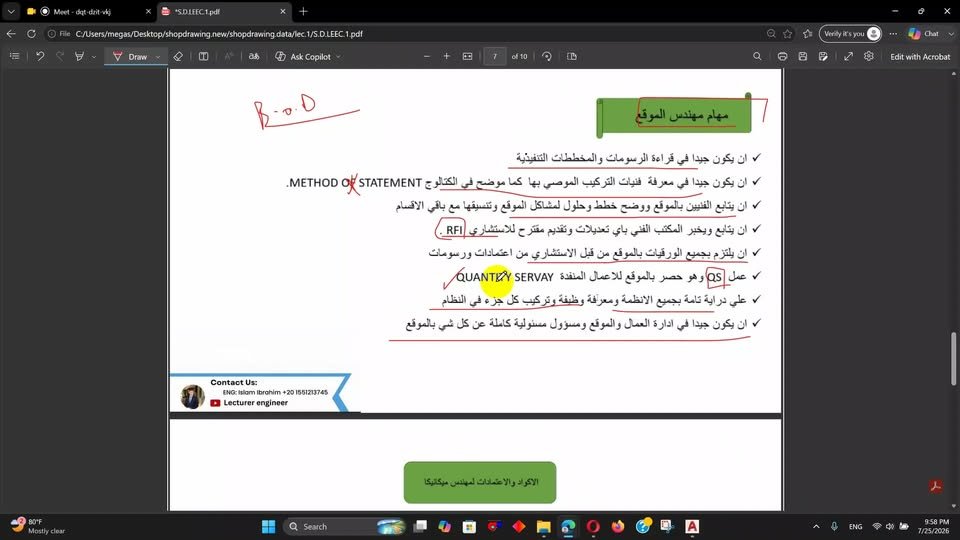Screen dimensions: 960x540
Task: Activate the Draw tool
Action: point(130,56)
